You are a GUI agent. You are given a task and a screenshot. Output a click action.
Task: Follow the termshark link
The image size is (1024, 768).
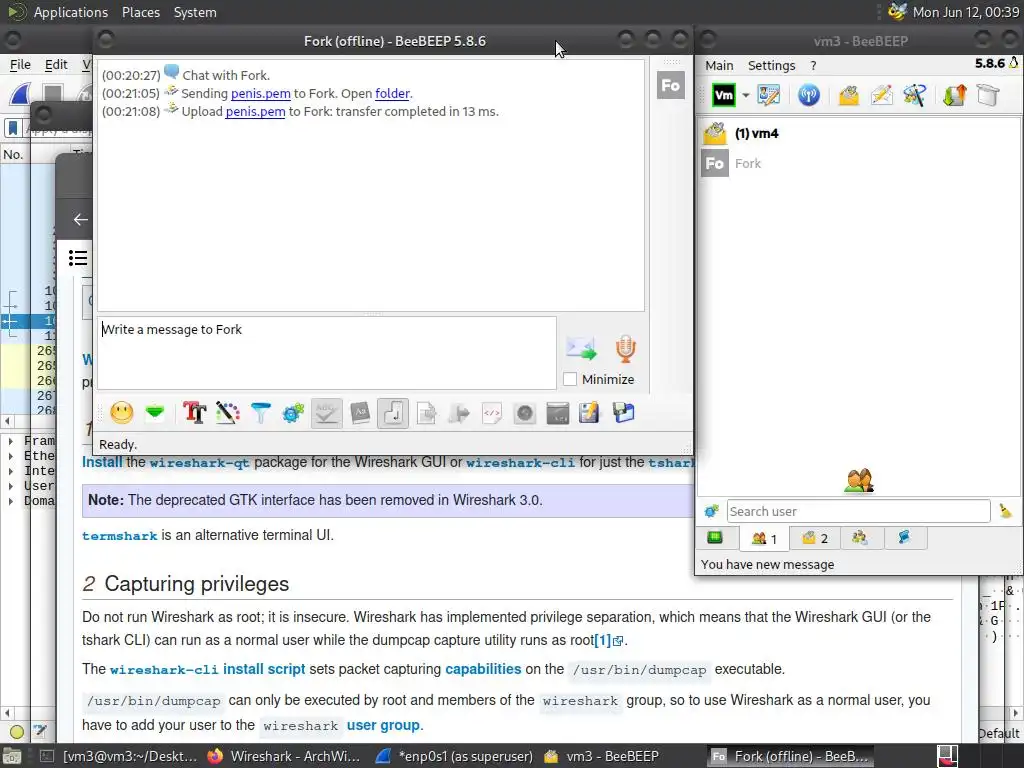(x=120, y=536)
